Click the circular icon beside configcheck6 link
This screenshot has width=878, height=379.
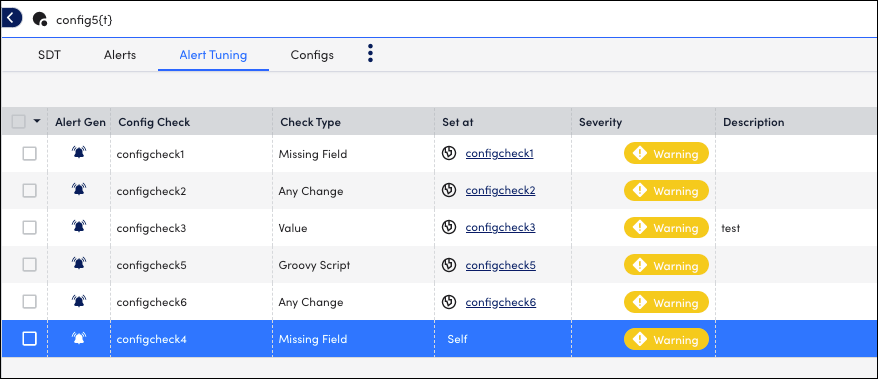pyautogui.click(x=449, y=302)
